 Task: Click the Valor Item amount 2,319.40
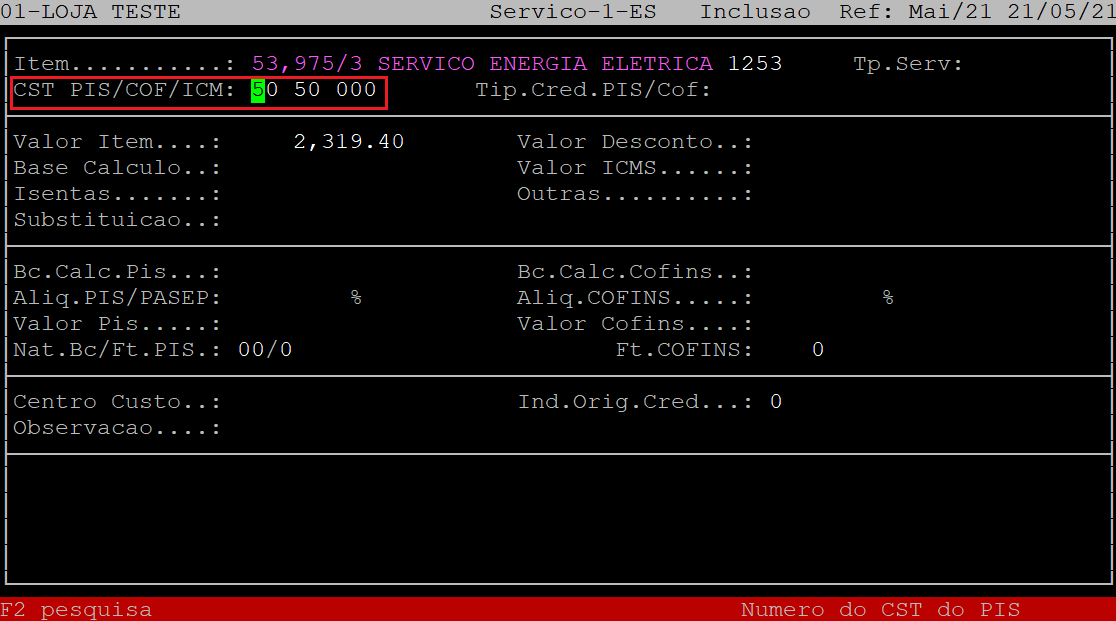click(349, 142)
